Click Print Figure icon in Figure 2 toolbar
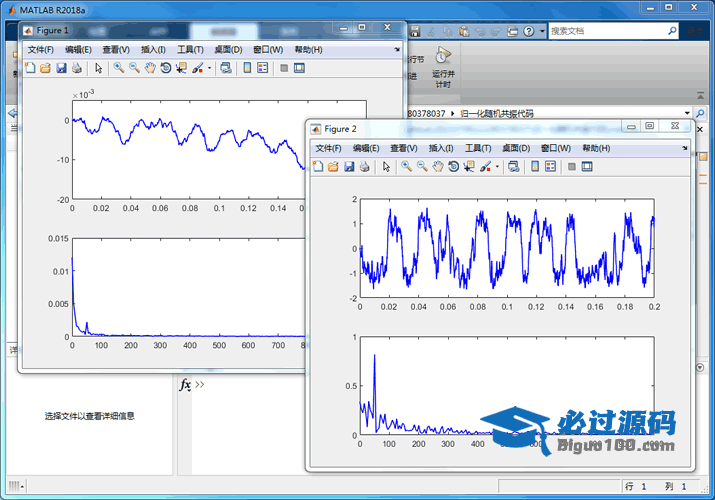 (365, 167)
